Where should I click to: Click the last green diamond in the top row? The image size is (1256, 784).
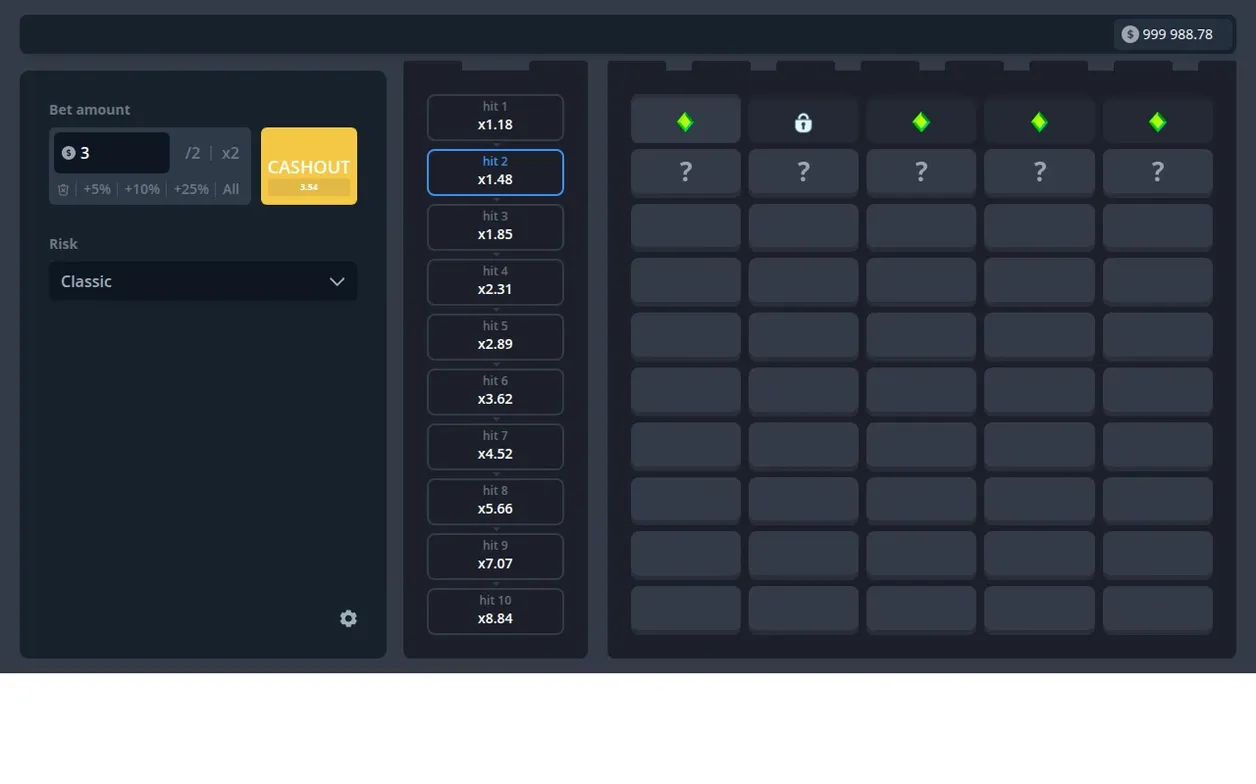[x=1157, y=122]
